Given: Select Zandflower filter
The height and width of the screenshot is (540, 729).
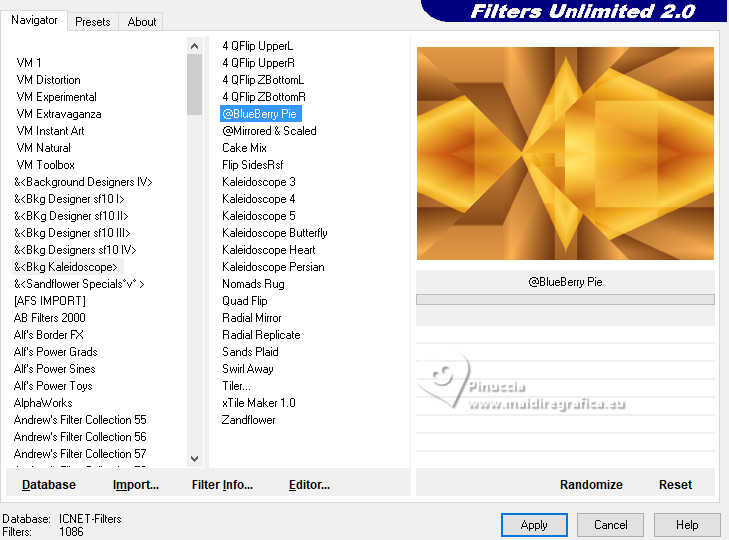Looking at the screenshot, I should (248, 420).
